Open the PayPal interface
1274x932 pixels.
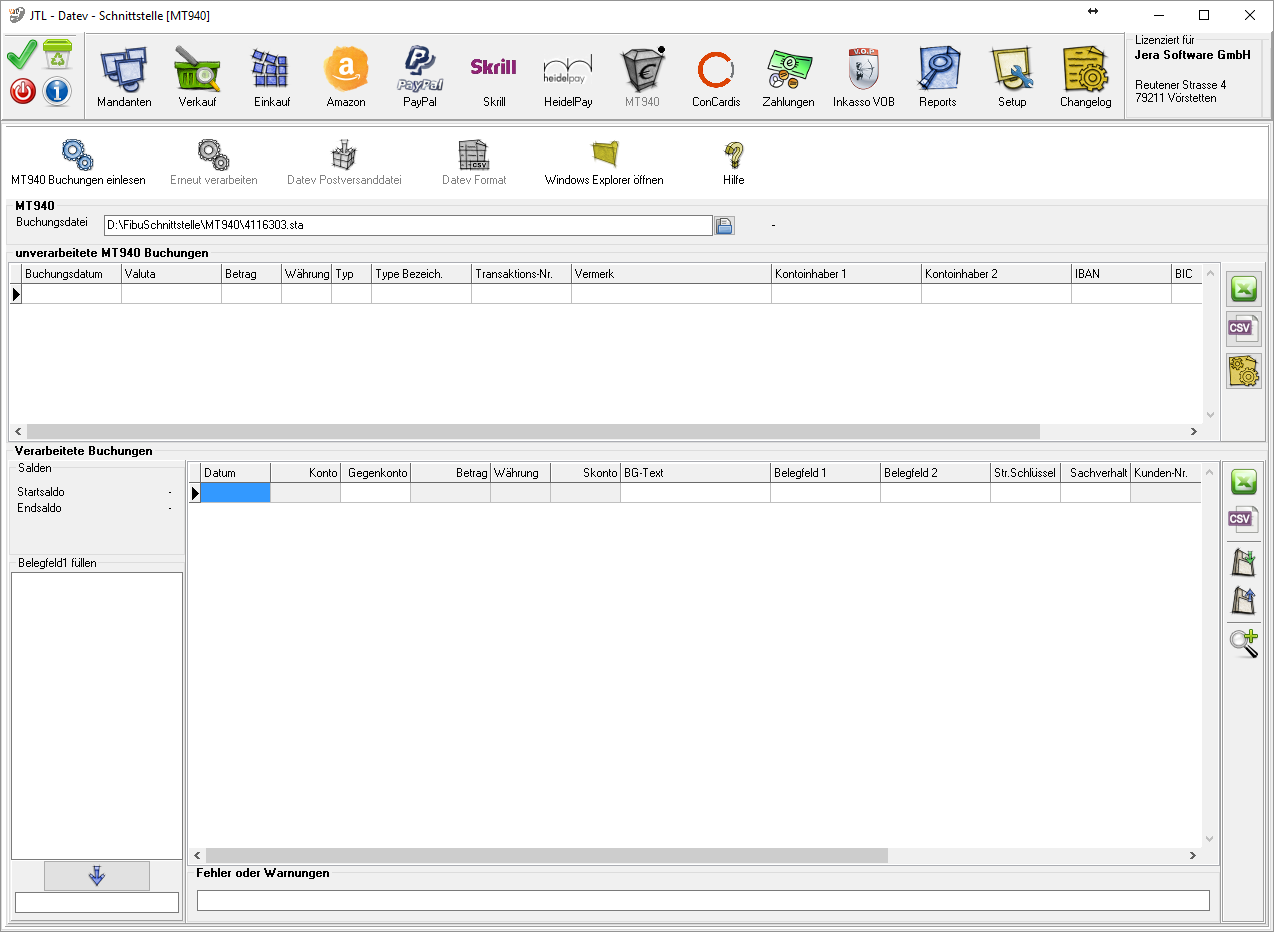coord(420,76)
